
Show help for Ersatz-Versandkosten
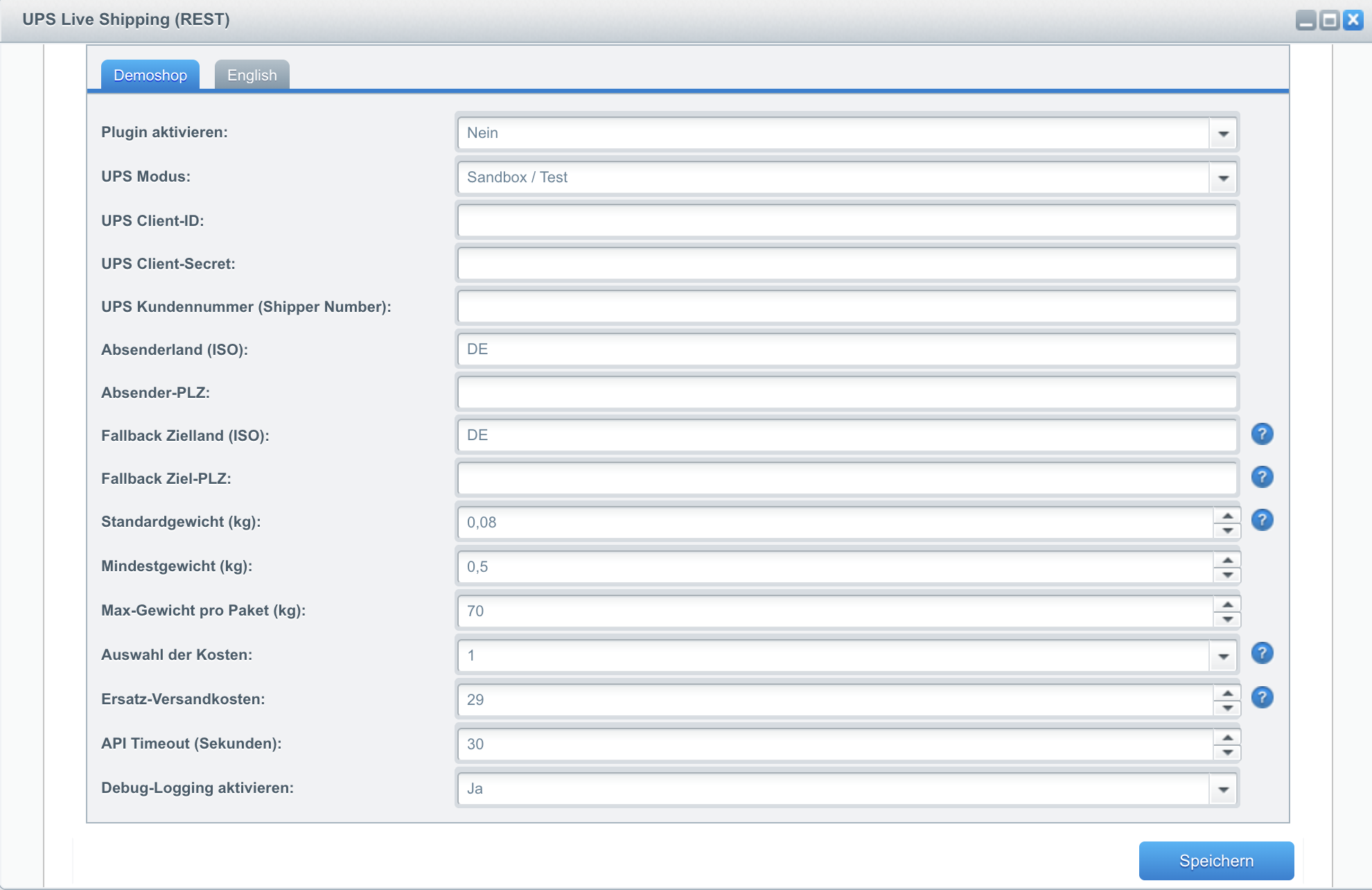click(x=1263, y=698)
